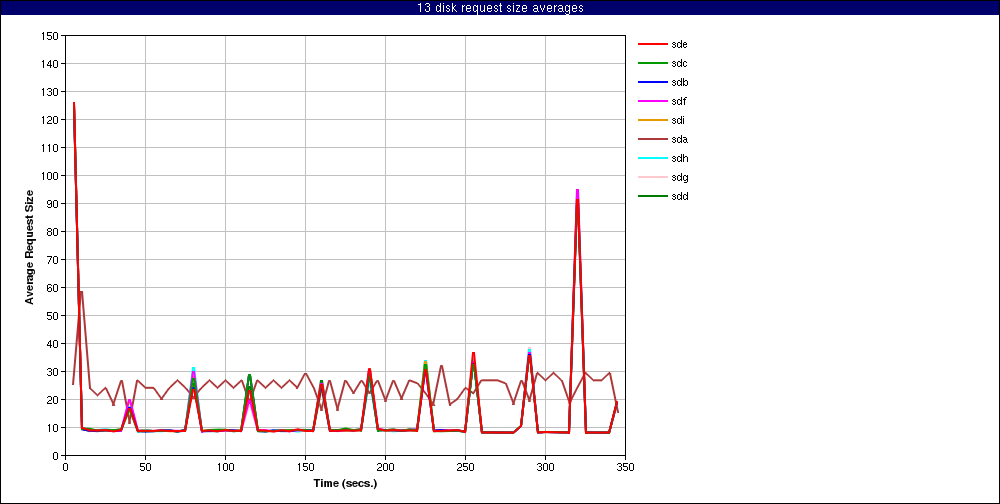This screenshot has height=504, width=1000.
Task: Select the sdc legend label
Action: point(679,63)
